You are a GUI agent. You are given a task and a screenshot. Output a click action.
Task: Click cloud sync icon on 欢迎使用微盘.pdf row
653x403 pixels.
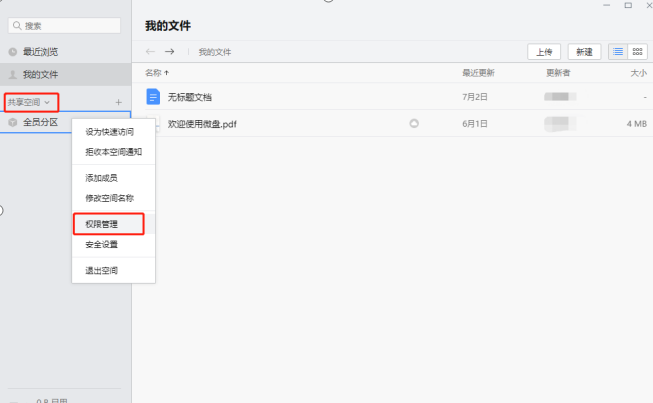coord(413,123)
